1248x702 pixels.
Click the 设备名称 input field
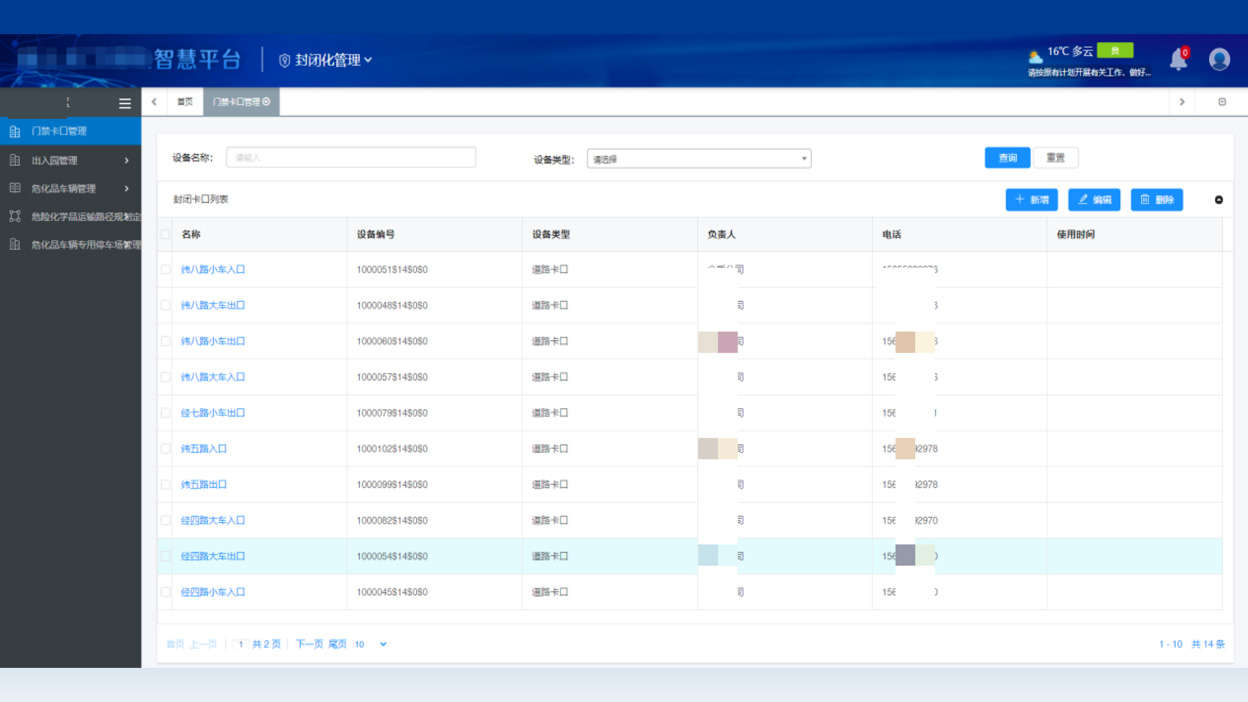(351, 158)
